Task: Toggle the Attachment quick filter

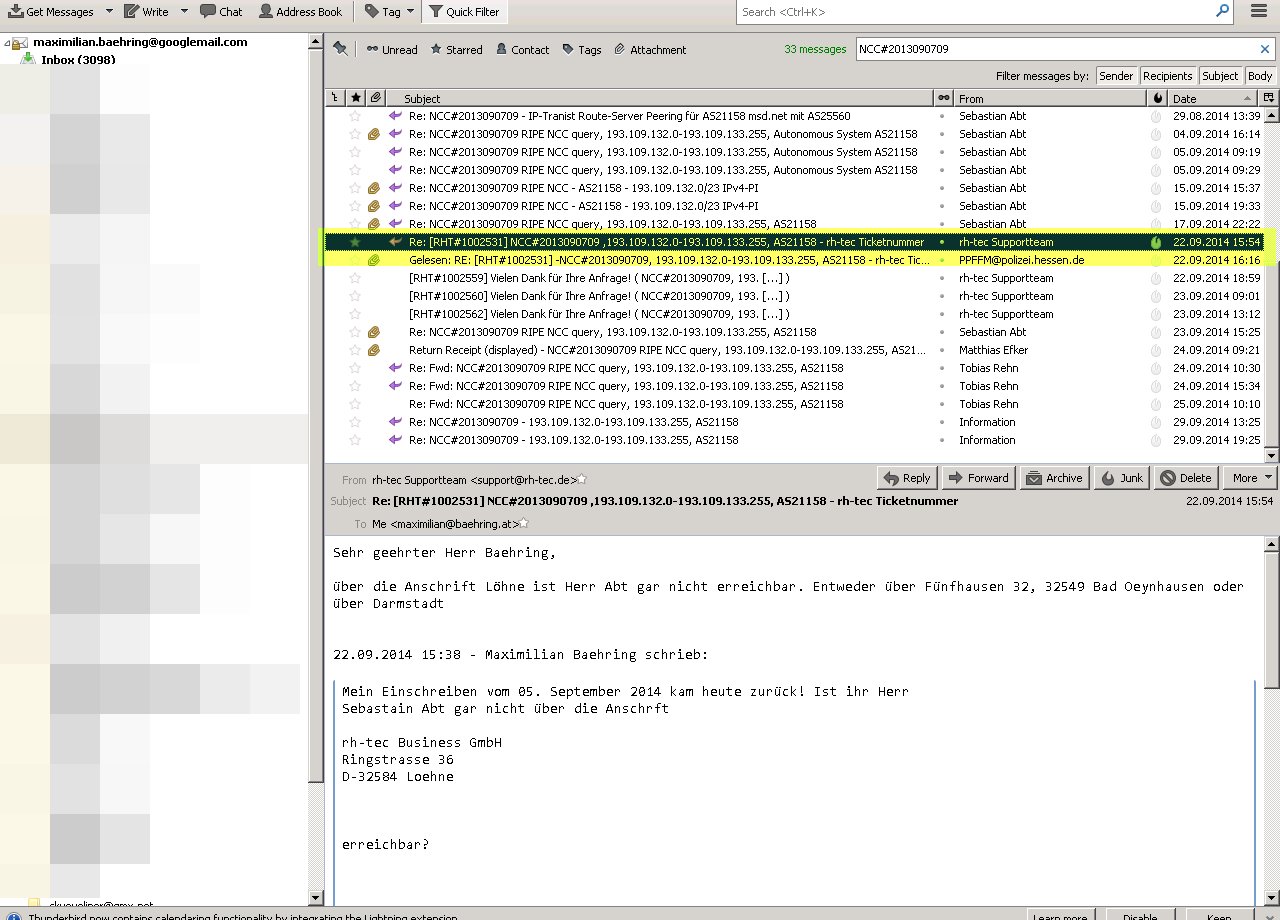Action: point(650,49)
